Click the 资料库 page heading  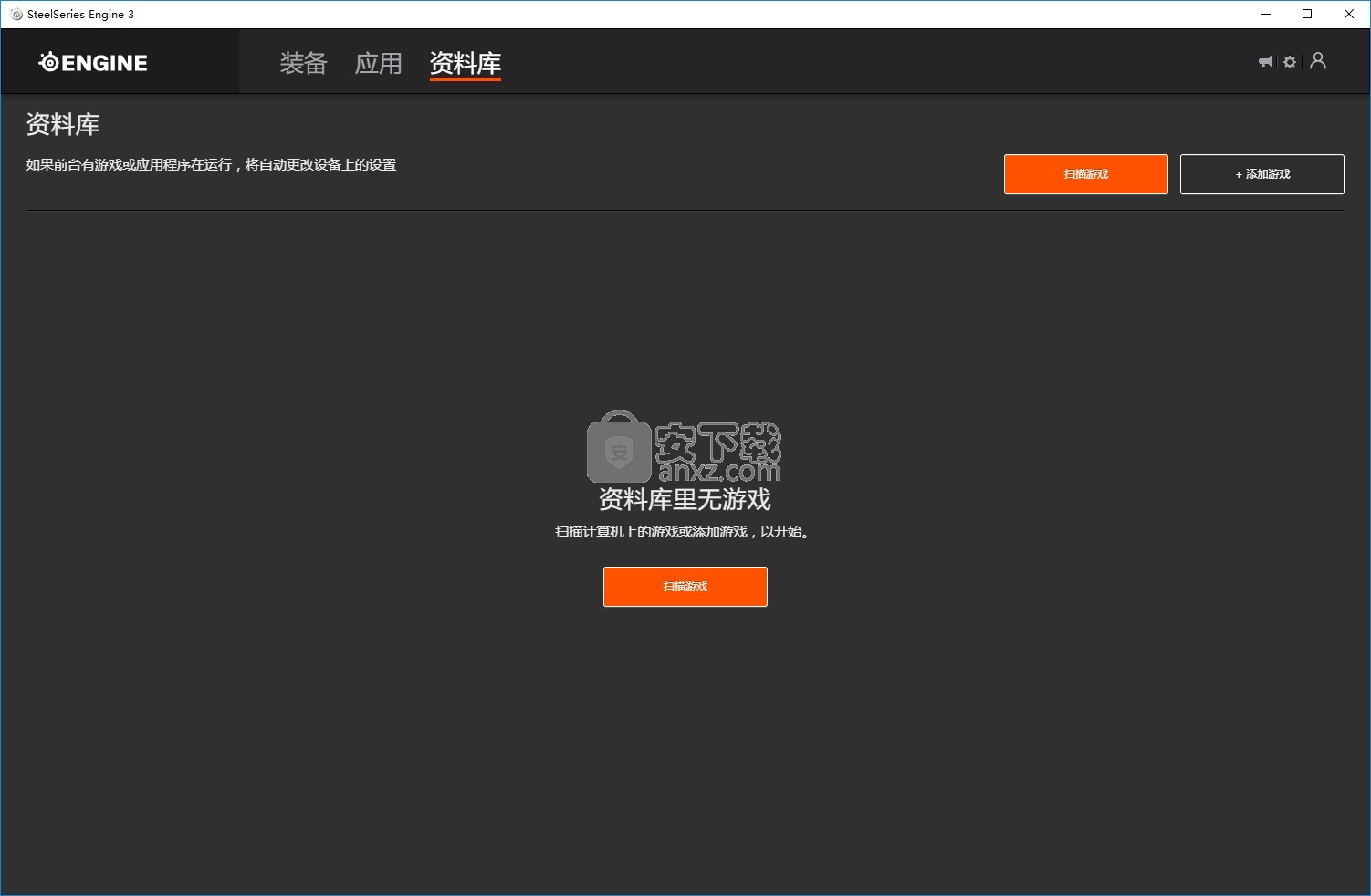tap(63, 124)
